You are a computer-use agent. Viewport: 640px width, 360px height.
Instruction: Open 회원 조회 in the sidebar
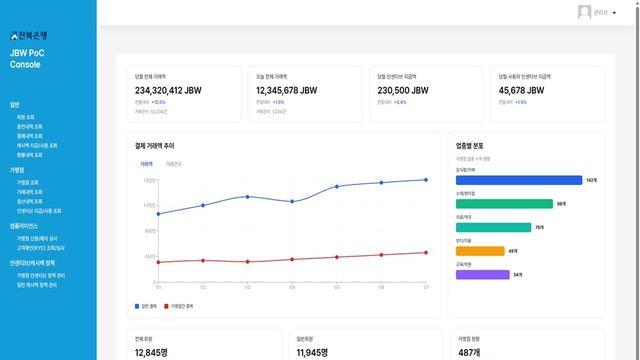26,117
